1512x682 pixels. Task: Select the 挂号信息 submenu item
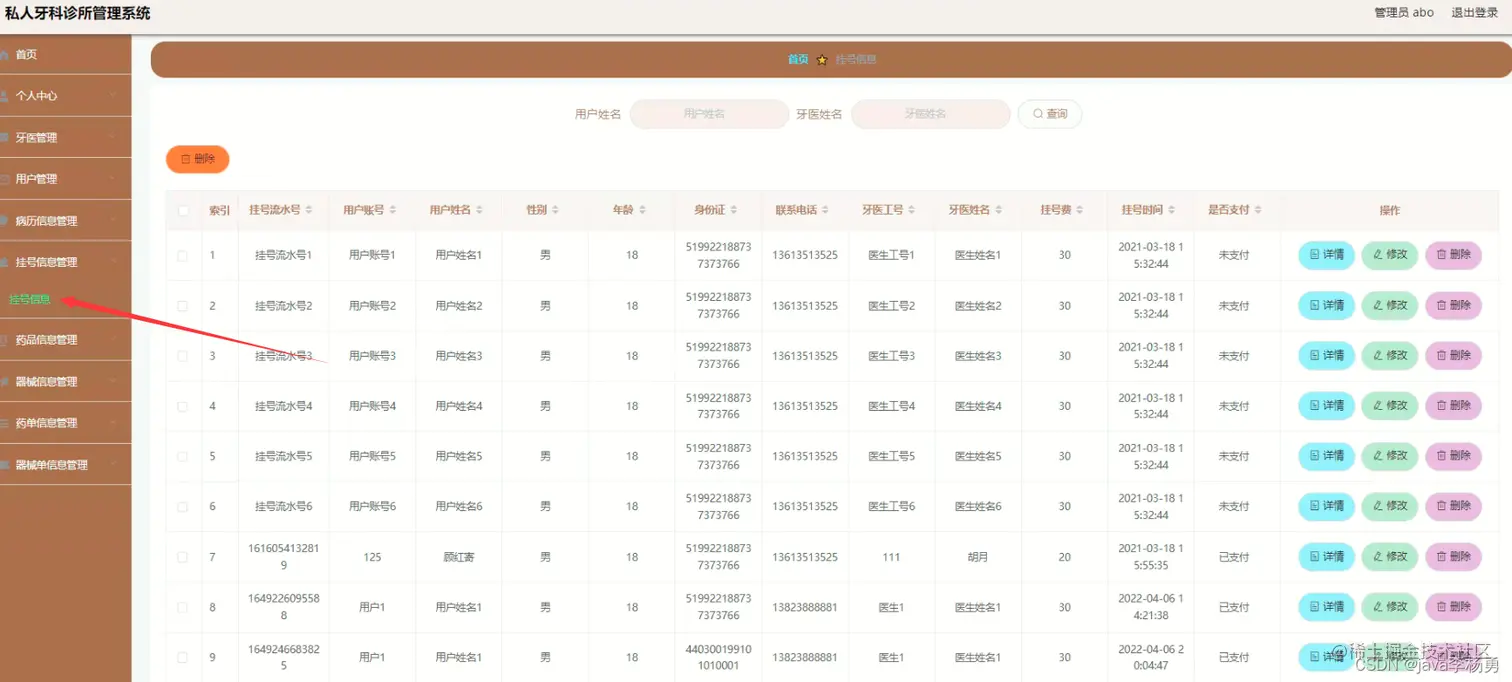tap(30, 299)
